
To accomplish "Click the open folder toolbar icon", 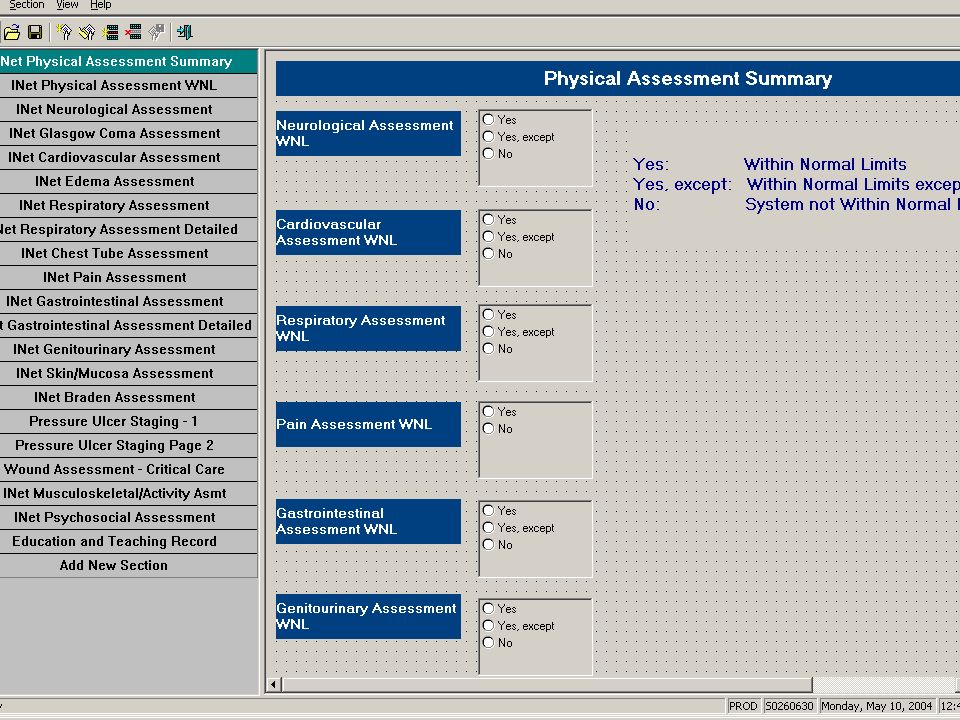I will [x=12, y=32].
